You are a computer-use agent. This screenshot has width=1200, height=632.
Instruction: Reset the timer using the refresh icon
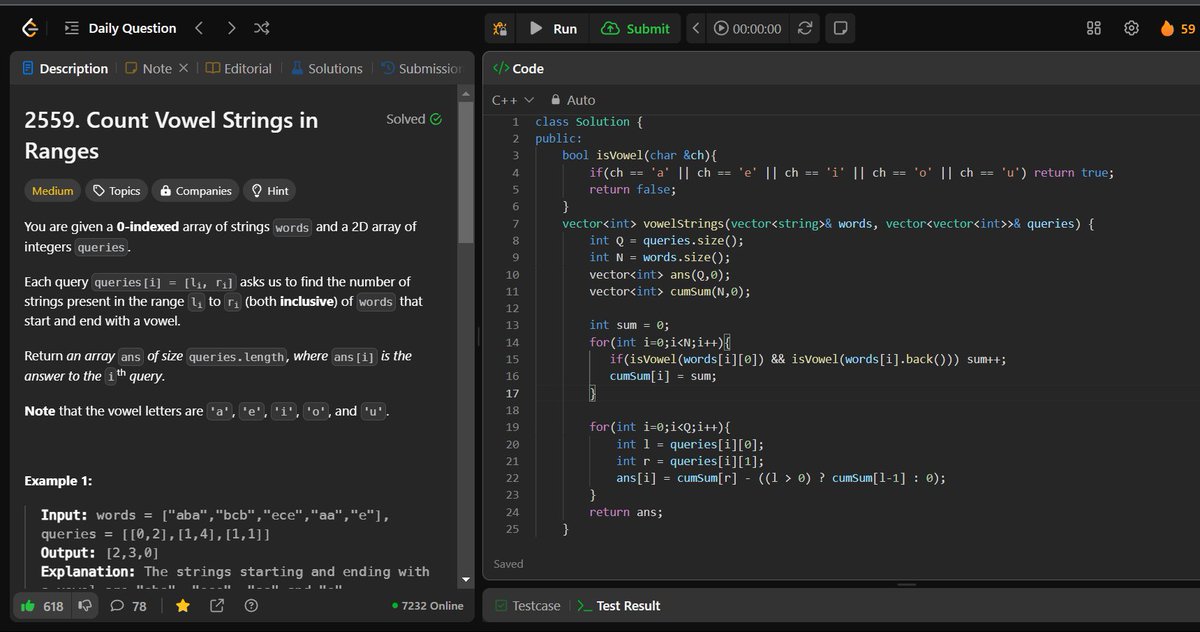[805, 28]
